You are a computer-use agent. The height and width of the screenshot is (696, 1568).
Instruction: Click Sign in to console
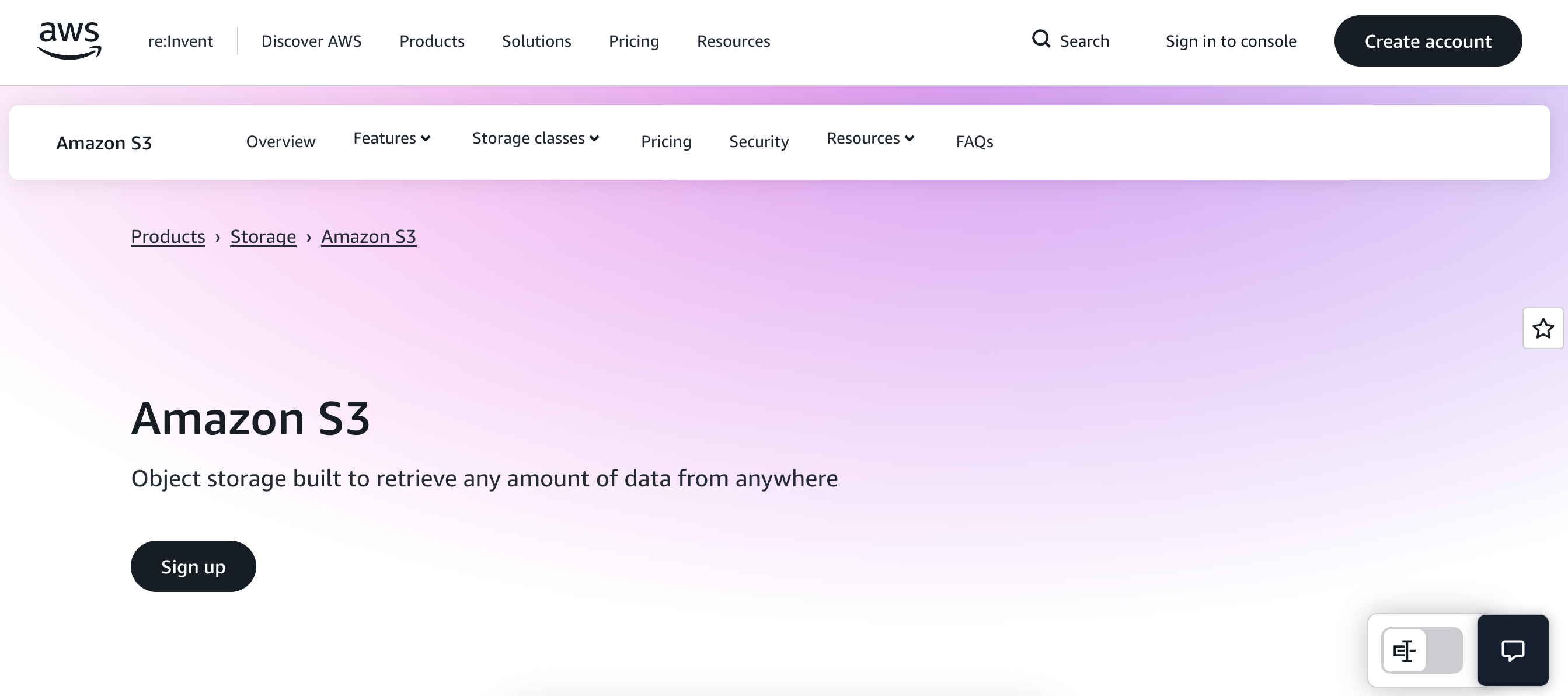(1231, 41)
